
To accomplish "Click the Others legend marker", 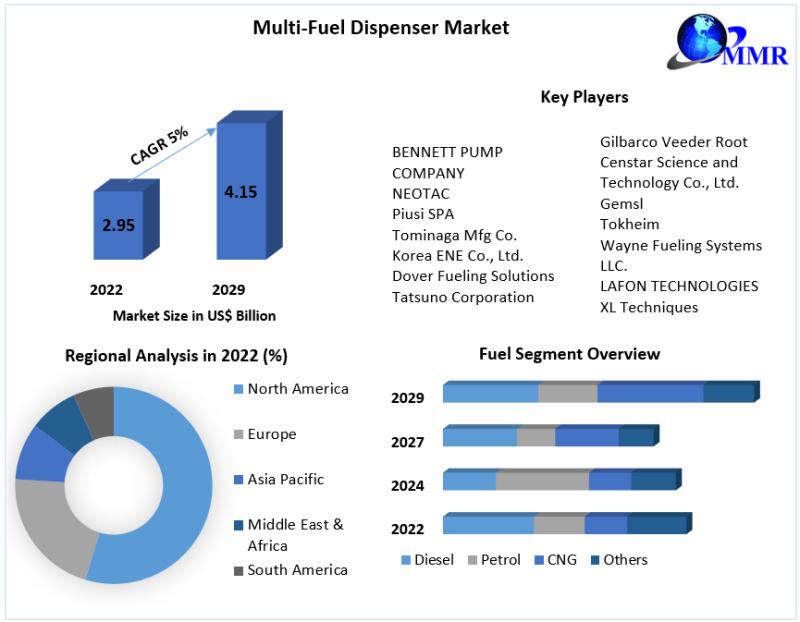I will [595, 560].
